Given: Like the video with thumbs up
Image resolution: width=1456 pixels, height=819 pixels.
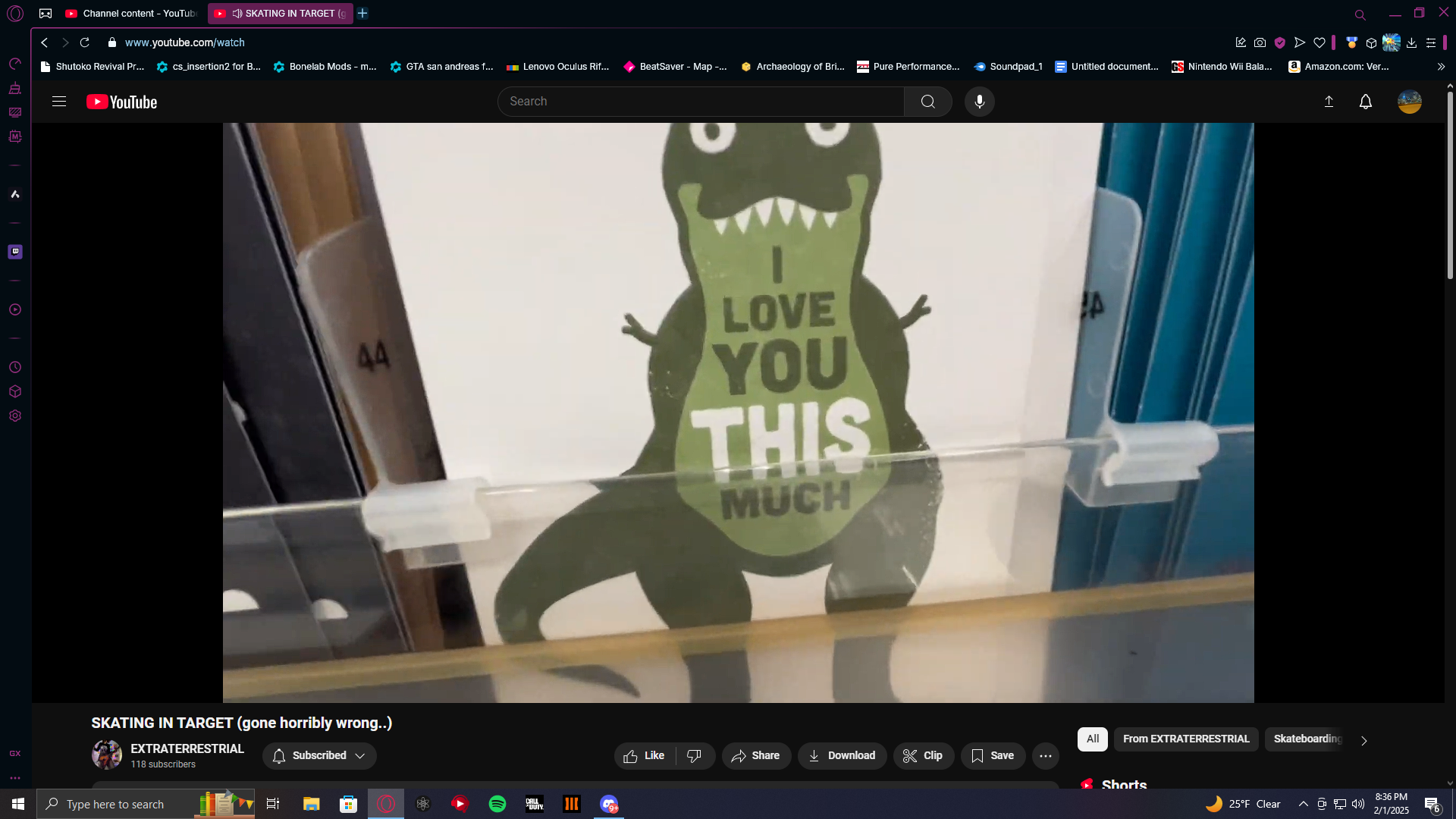Looking at the screenshot, I should point(645,756).
